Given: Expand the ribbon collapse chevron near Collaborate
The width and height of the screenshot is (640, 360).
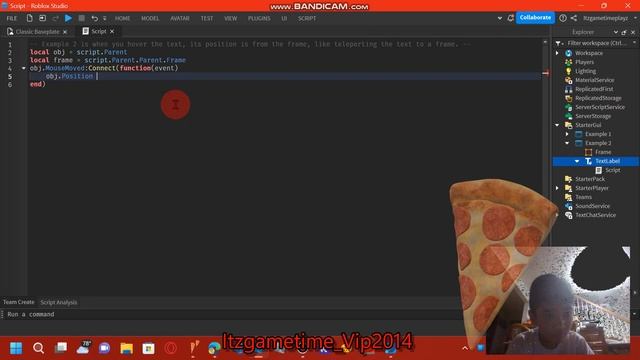Looking at the screenshot, I should click(500, 18).
